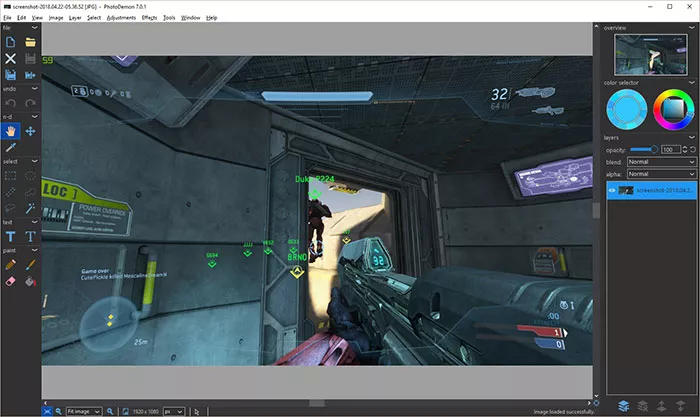Select the Pencil tool

[x=10, y=265]
